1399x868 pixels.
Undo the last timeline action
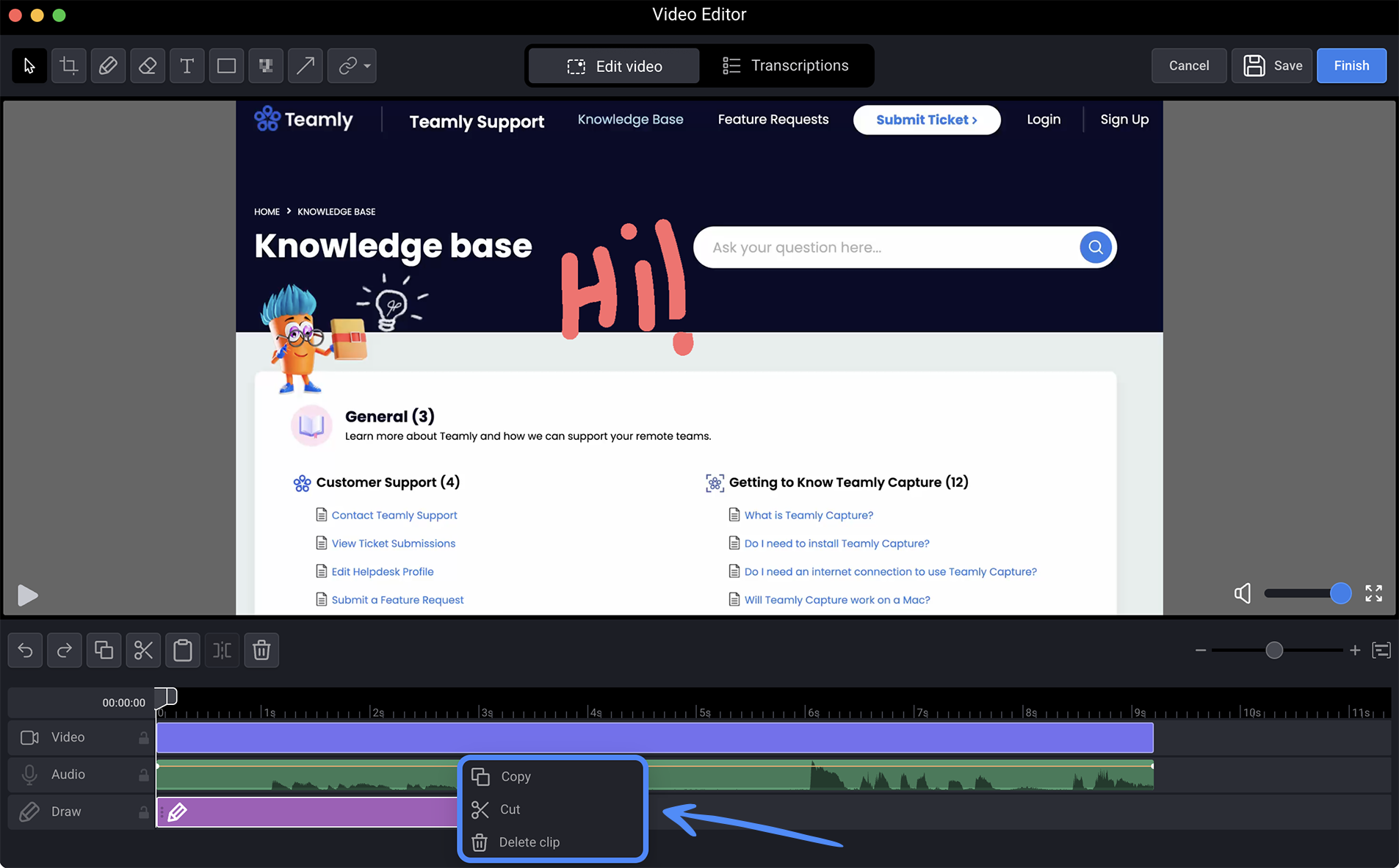click(x=25, y=650)
